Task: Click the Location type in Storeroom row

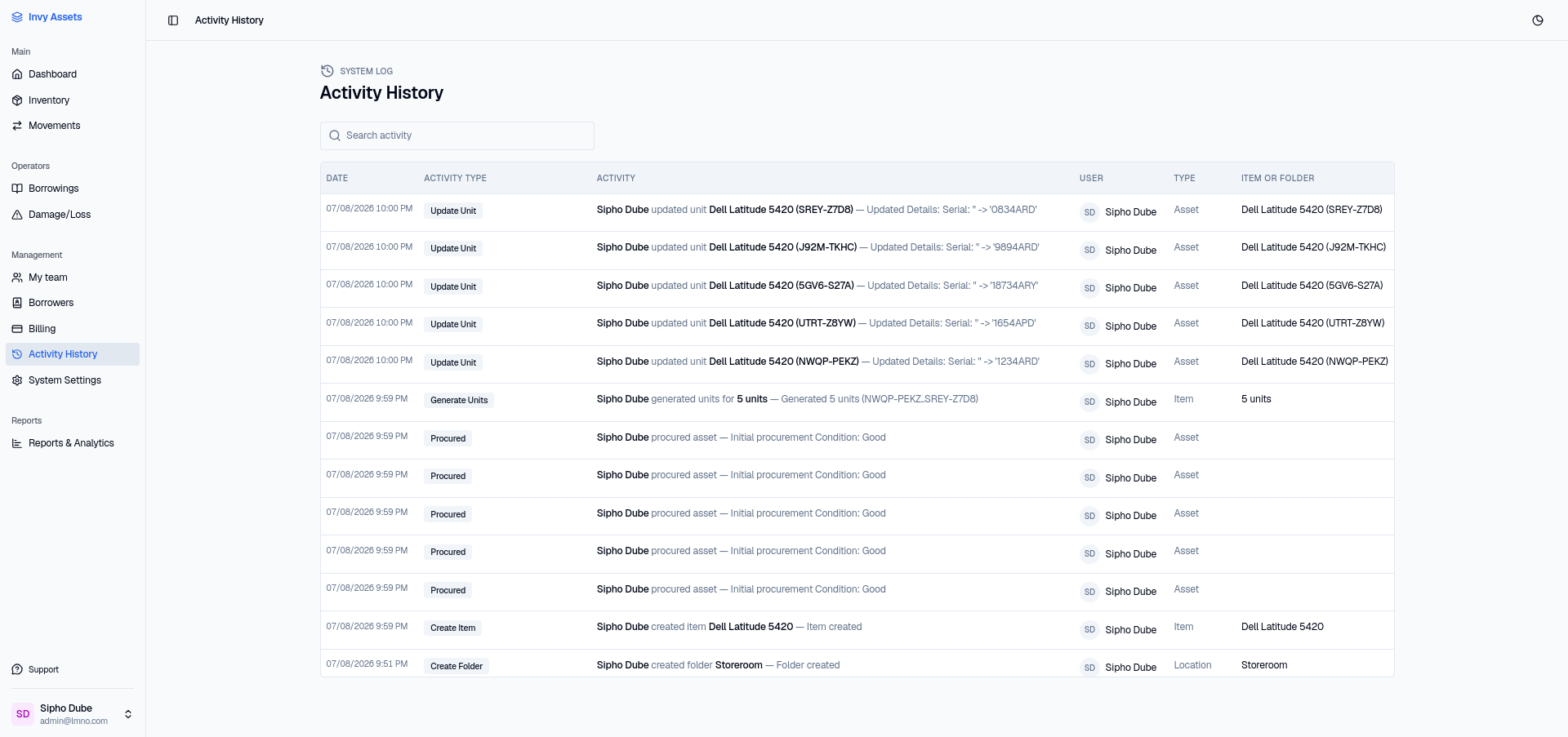Action: (x=1192, y=665)
